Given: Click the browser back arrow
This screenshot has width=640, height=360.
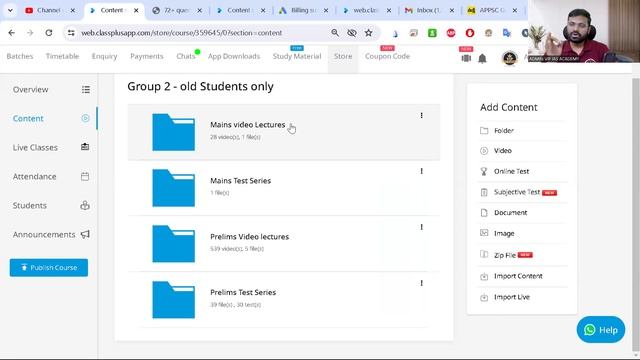Looking at the screenshot, I should click(x=11, y=33).
